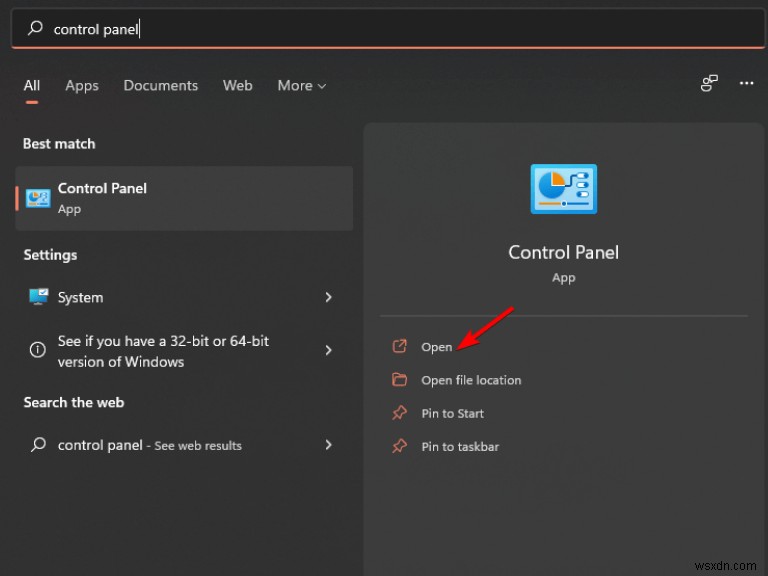Open '32-bit or 64-bit version of Windows' result
768x576 pixels.
[x=184, y=351]
